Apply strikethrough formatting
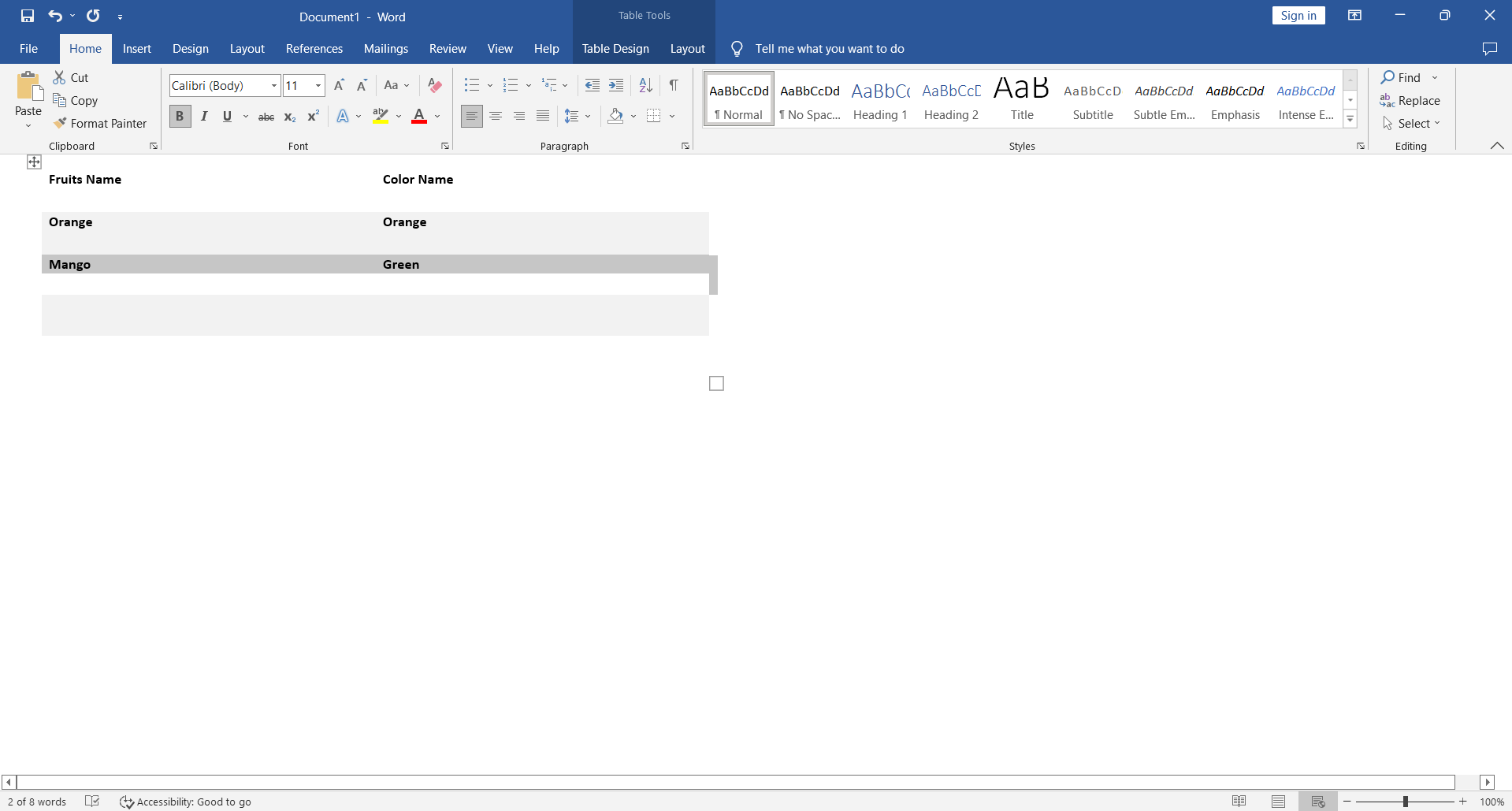 [x=266, y=117]
